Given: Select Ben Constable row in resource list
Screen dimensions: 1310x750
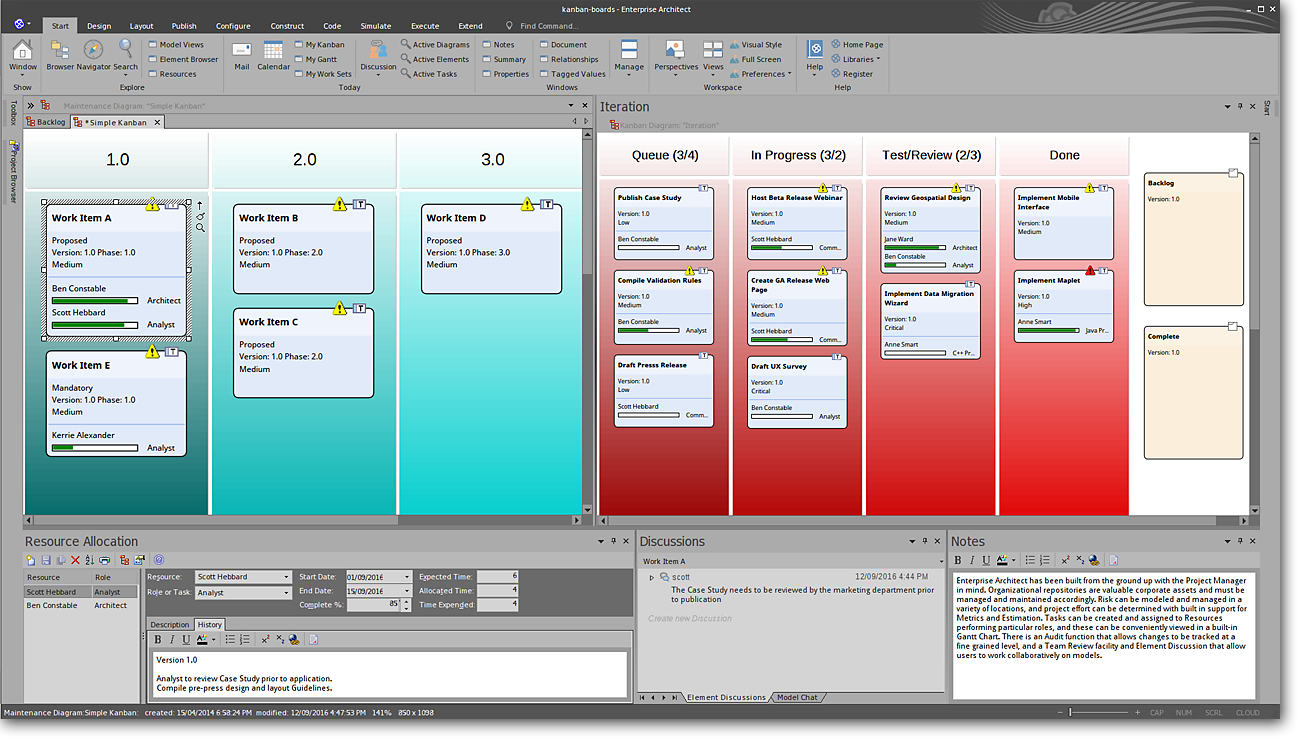Looking at the screenshot, I should [x=52, y=605].
